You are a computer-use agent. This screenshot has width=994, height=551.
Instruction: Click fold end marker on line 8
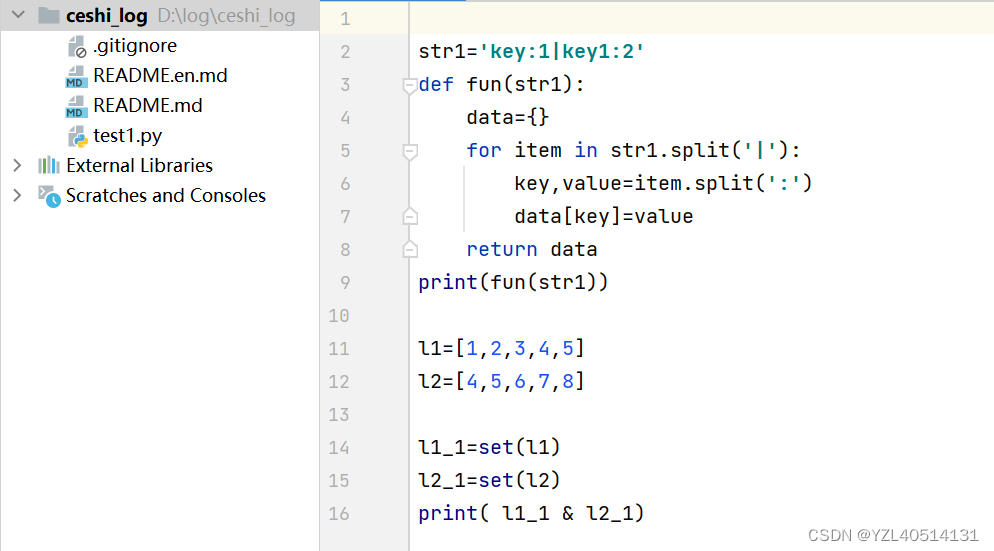[410, 250]
